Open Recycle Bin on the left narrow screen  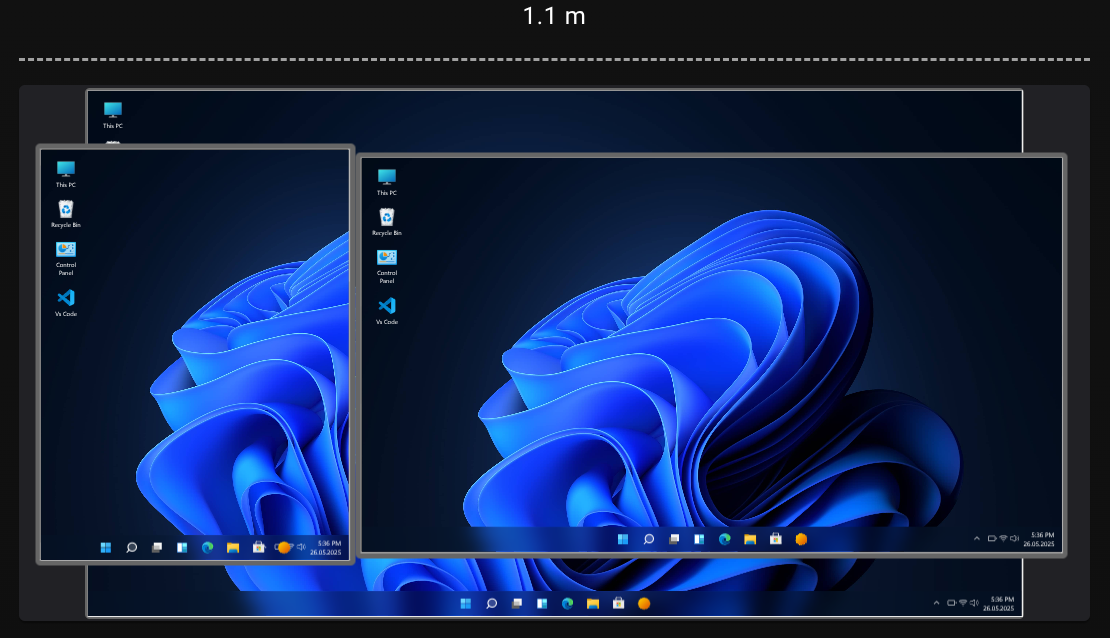pyautogui.click(x=66, y=214)
